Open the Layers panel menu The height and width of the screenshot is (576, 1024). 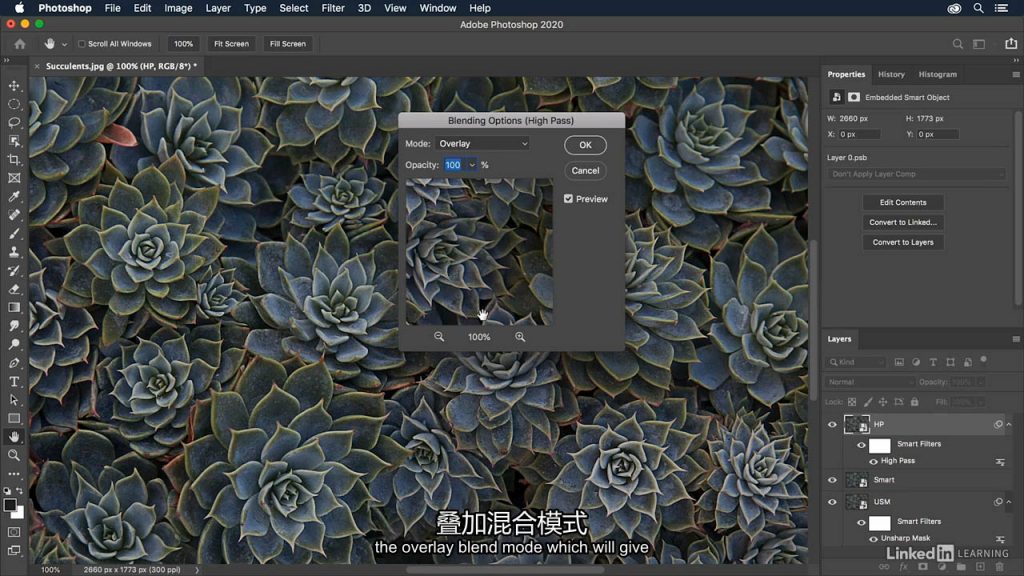coord(1016,339)
